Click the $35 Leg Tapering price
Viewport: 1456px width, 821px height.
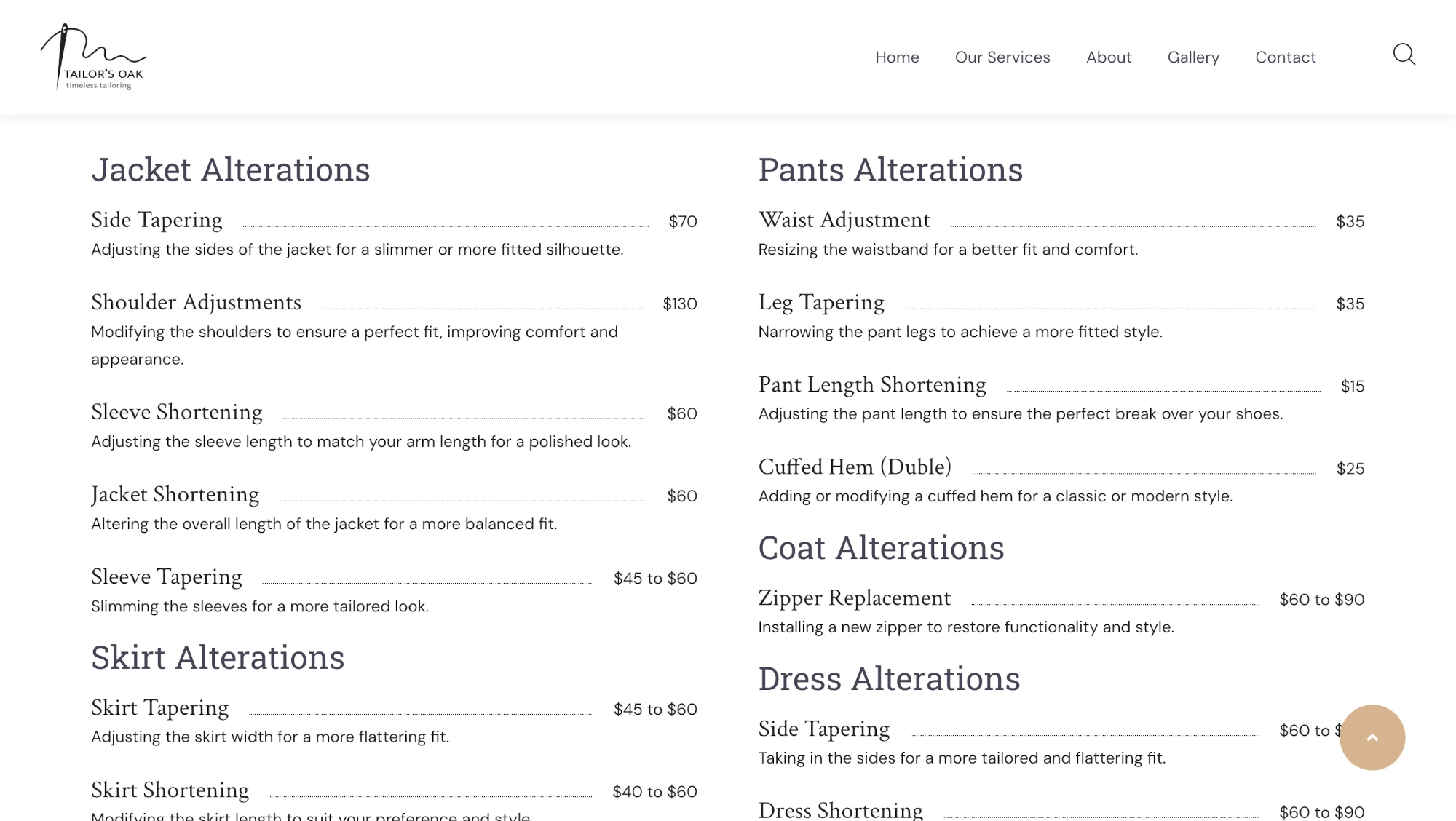click(x=1350, y=304)
